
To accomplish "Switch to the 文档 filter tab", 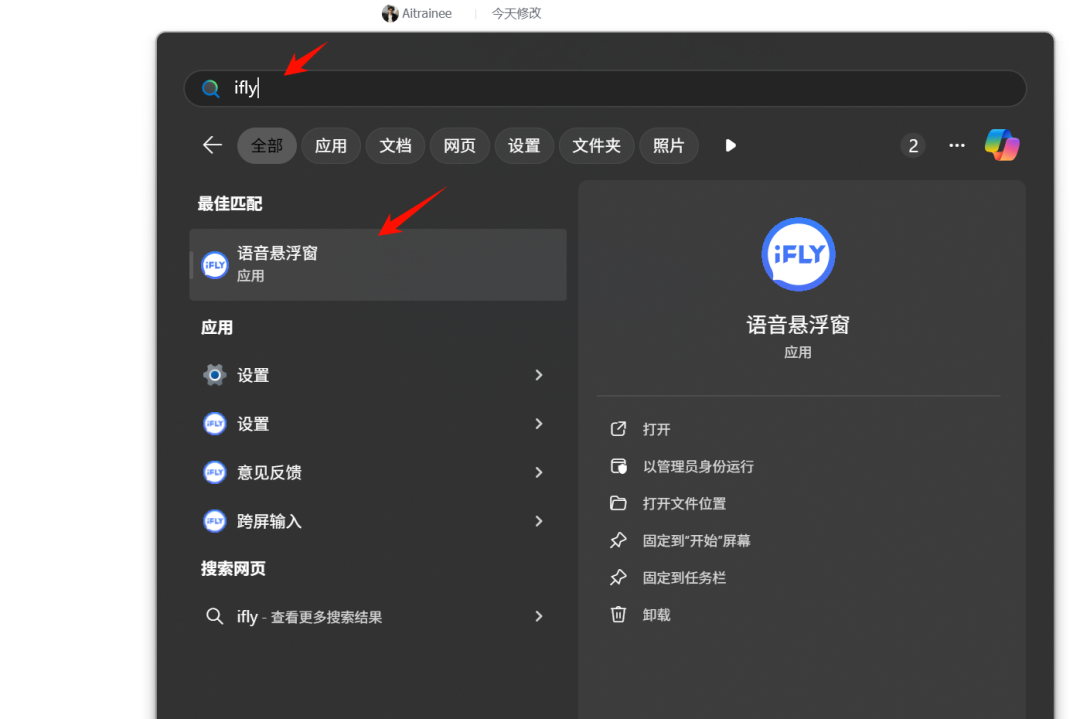I will pyautogui.click(x=395, y=146).
